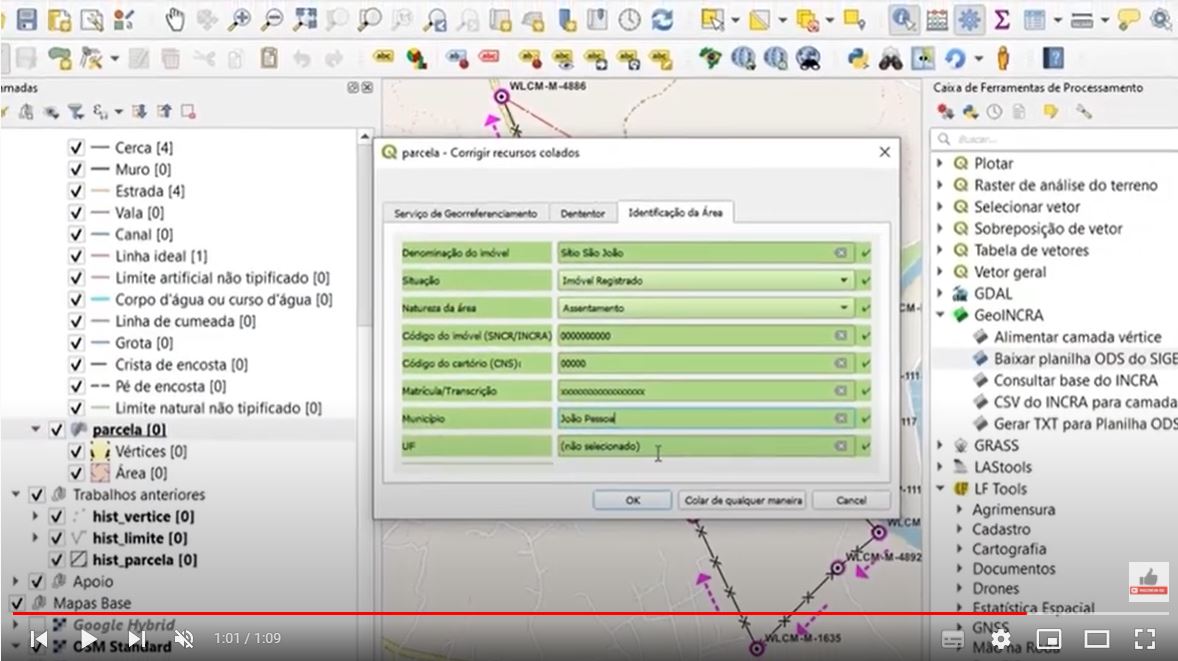This screenshot has width=1178, height=661.
Task: Select Baixar planilha ODS do SIGEF algorithm
Action: click(x=1075, y=359)
